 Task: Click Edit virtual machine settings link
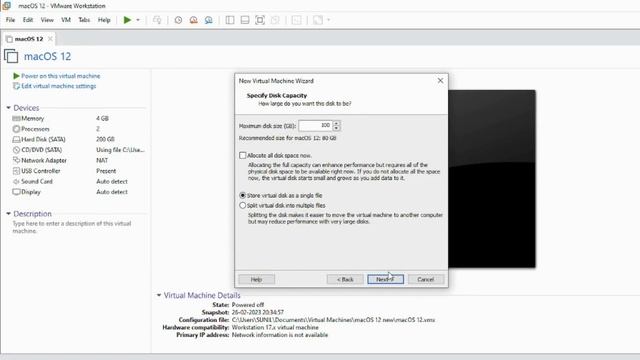click(59, 86)
